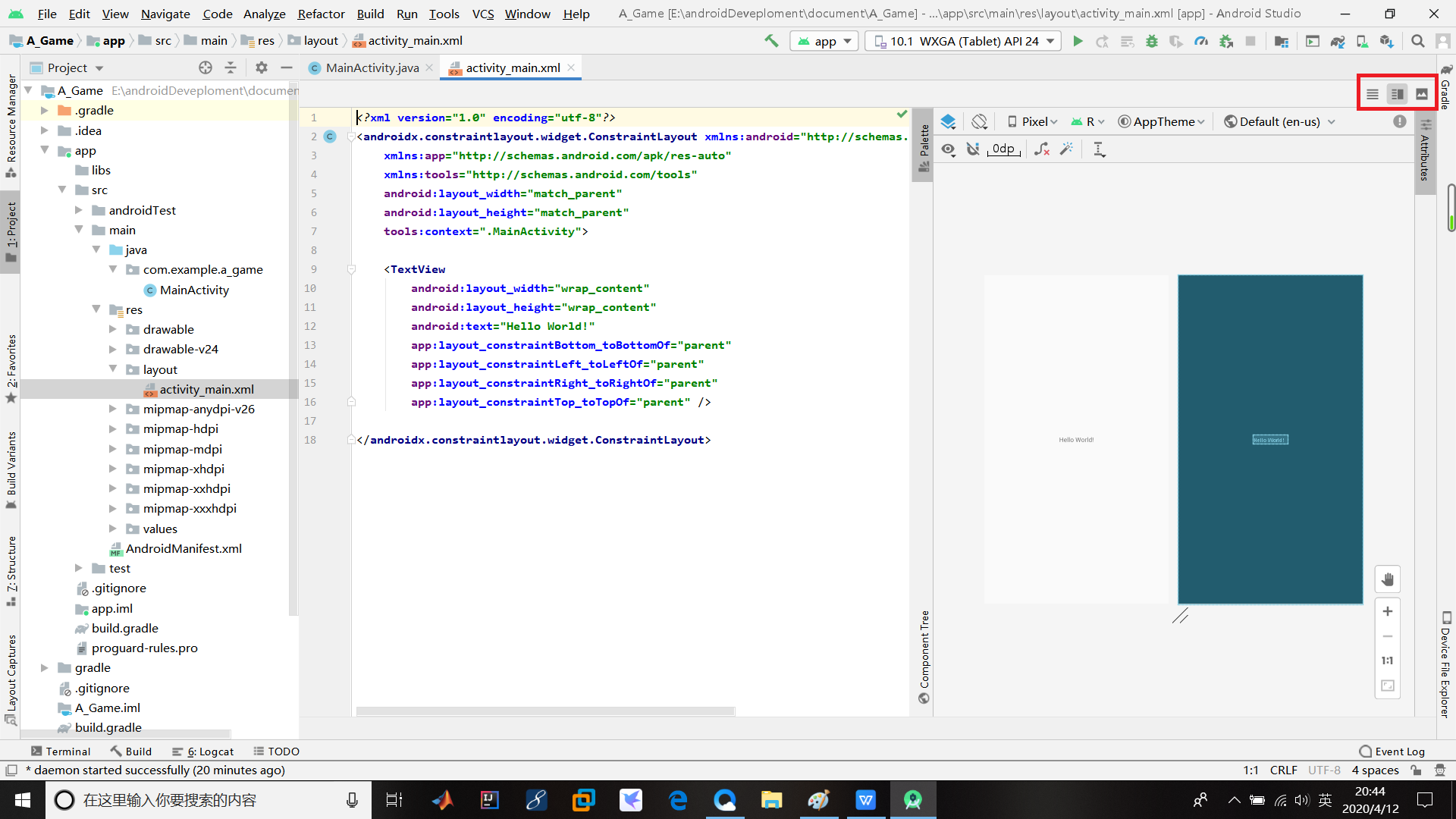Viewport: 1456px width, 819px height.
Task: Click Collapse All in Project panel
Action: tap(231, 67)
